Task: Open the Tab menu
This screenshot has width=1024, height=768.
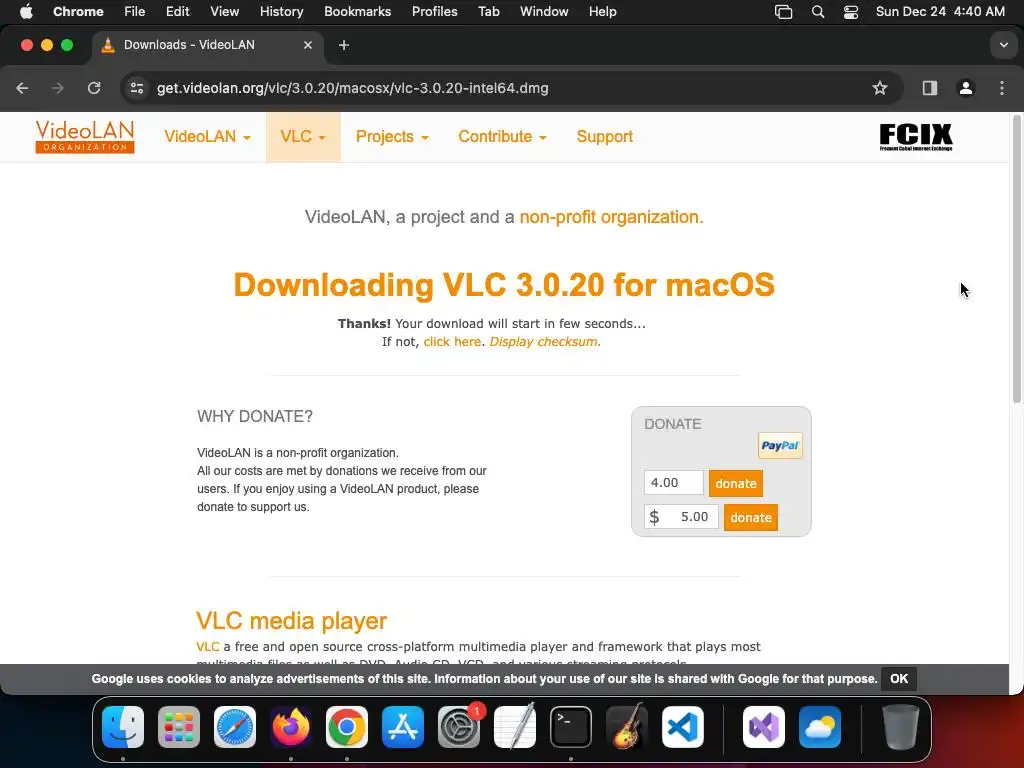Action: (488, 12)
